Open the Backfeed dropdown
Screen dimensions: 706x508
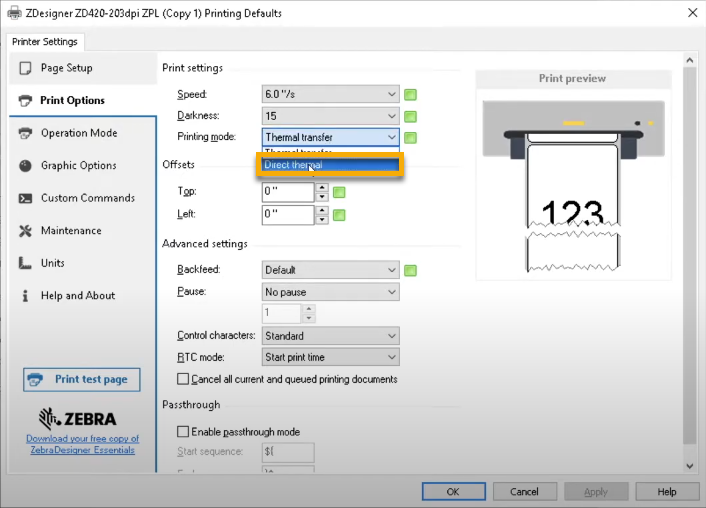[330, 270]
